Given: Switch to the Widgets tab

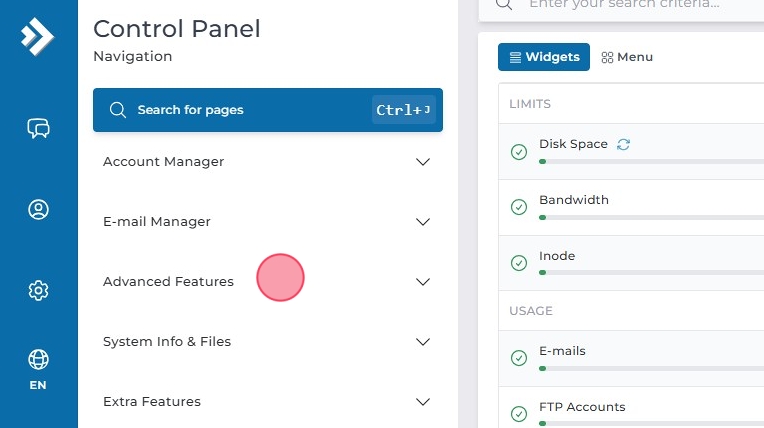Looking at the screenshot, I should coord(543,57).
